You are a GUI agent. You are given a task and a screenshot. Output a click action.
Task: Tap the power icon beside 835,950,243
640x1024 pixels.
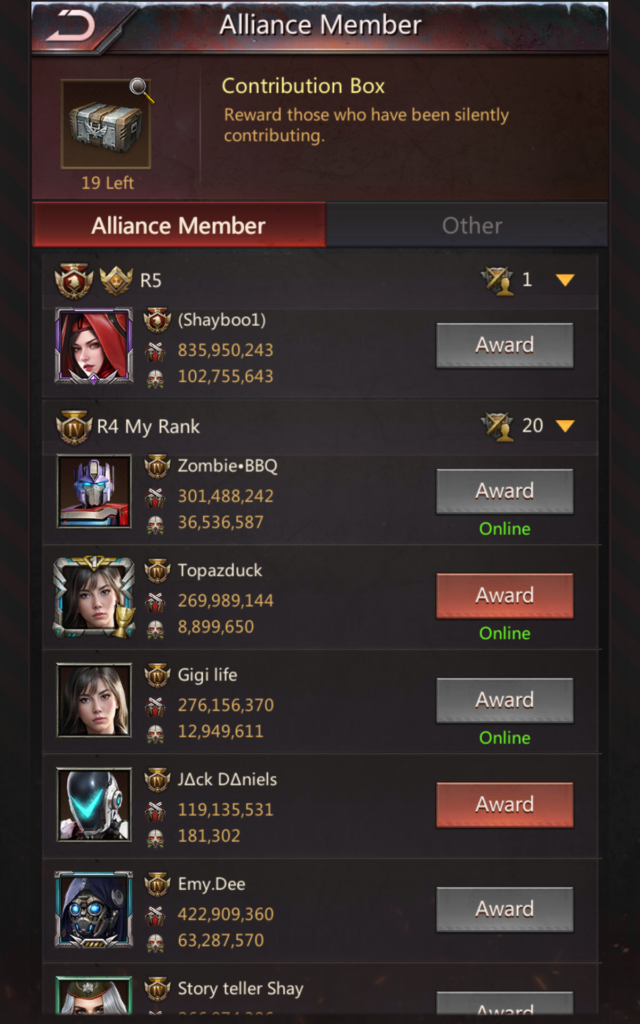click(155, 351)
